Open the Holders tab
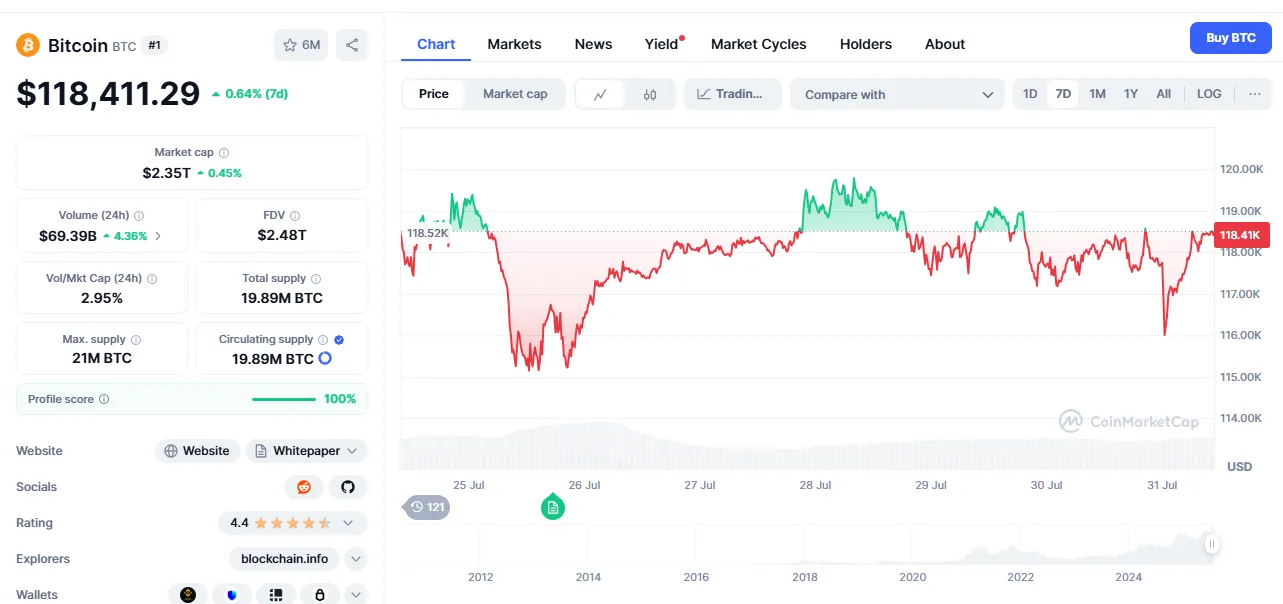This screenshot has height=604, width=1283. point(865,44)
